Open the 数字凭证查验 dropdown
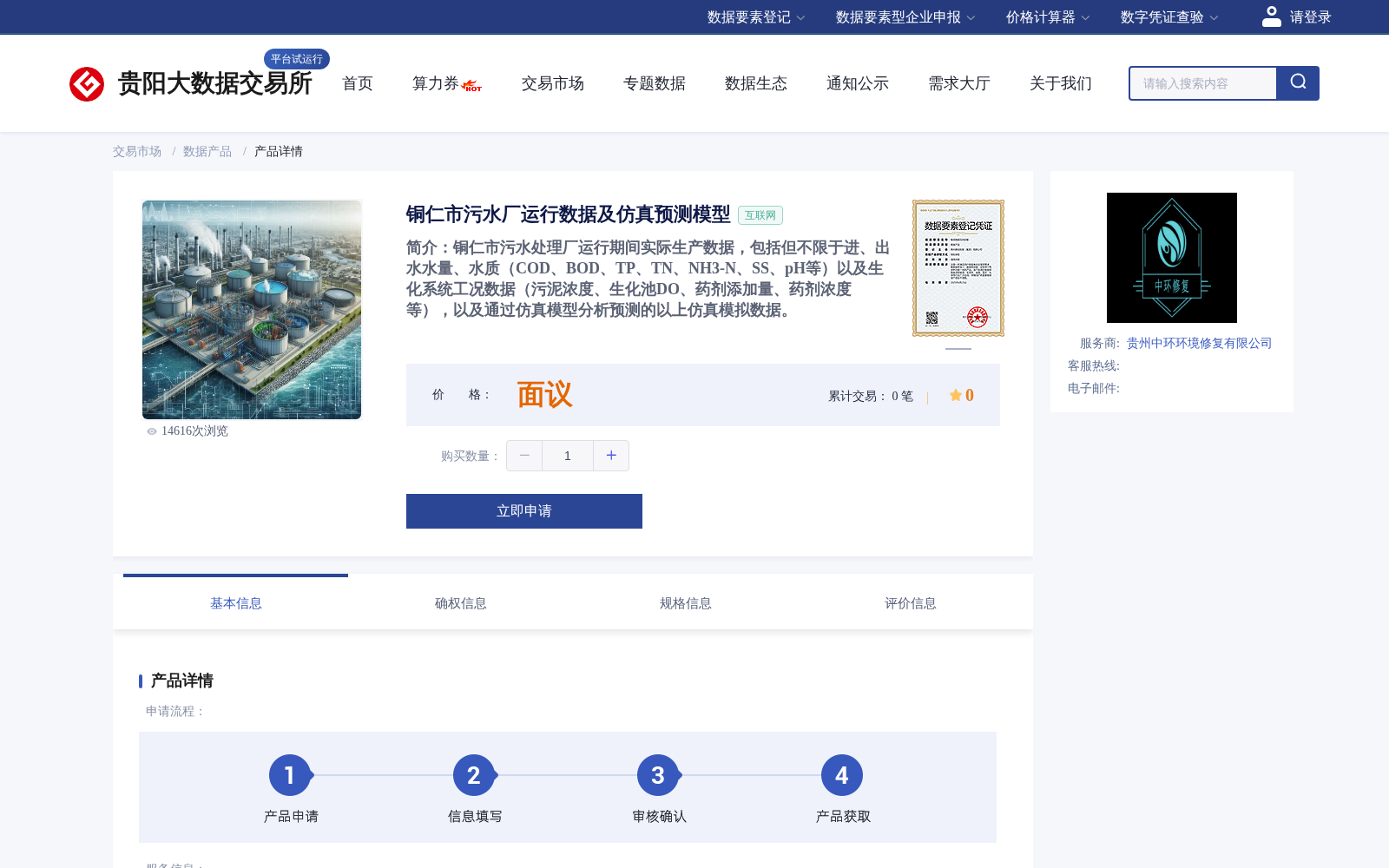The image size is (1389, 868). (1169, 17)
